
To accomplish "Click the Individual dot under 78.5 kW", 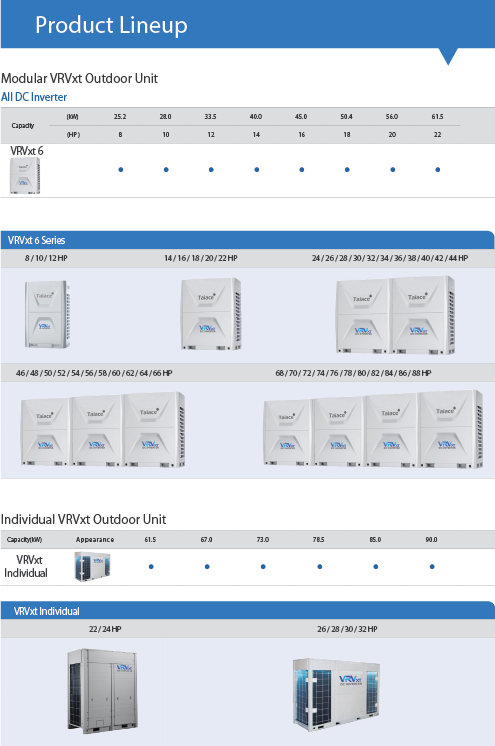I will point(319,567).
